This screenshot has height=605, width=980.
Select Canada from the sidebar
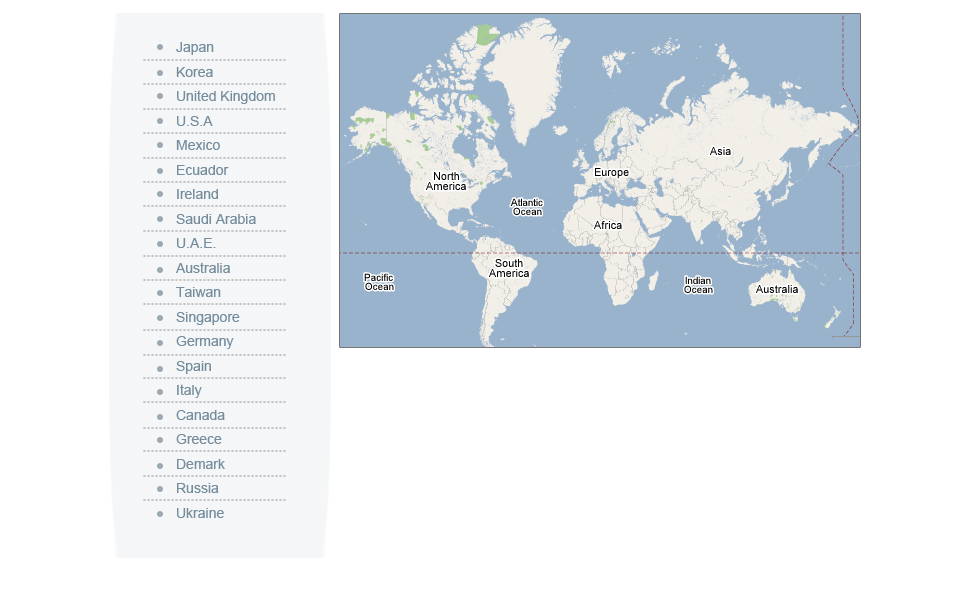coord(200,415)
